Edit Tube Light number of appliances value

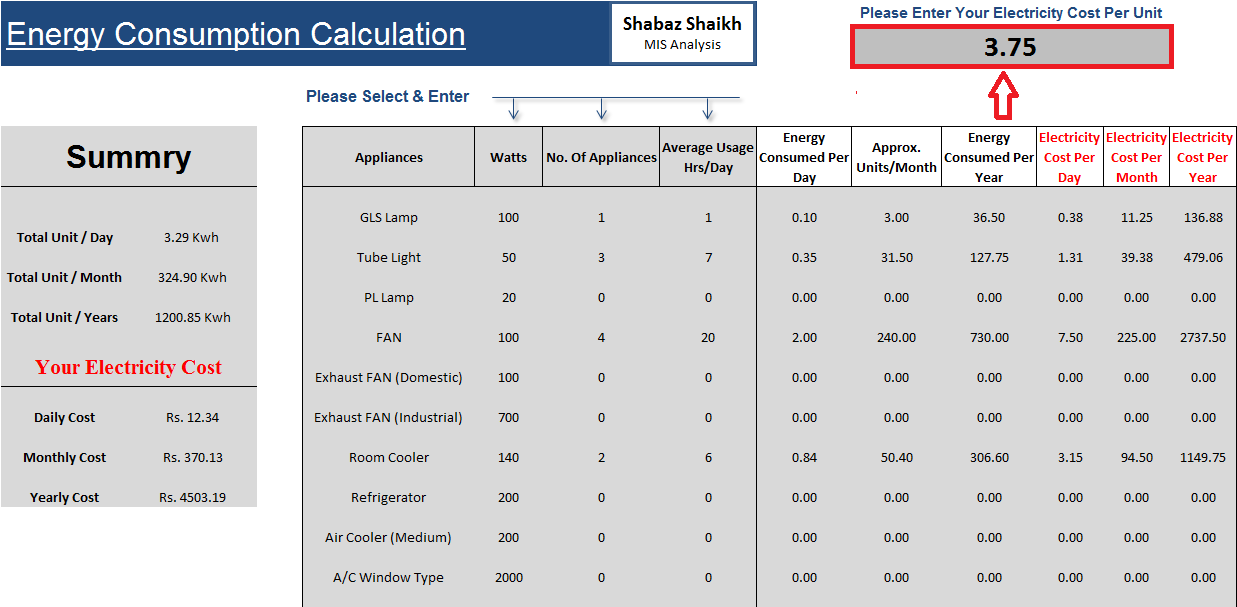pyautogui.click(x=601, y=257)
